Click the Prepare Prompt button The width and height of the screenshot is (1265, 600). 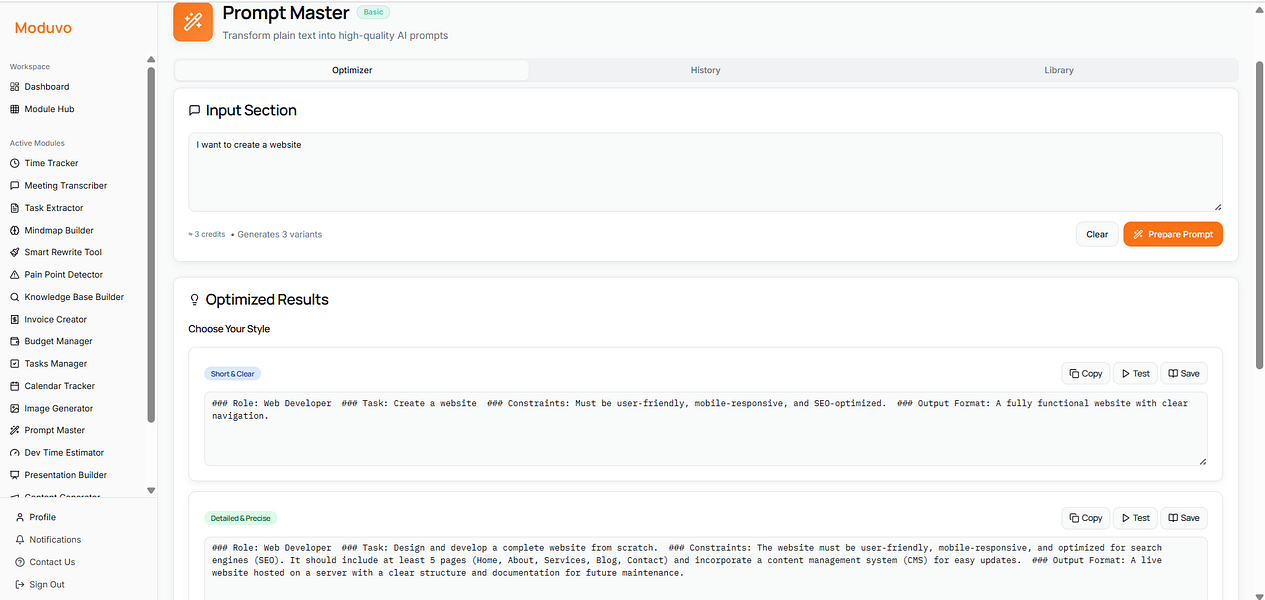click(1173, 234)
